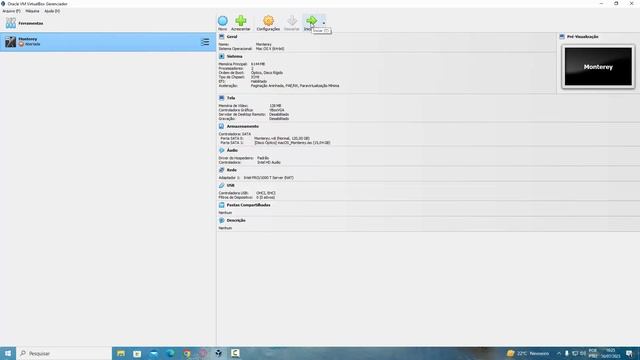Screen dimensions: 640x360
Task: Click the Áudio section speaker icon
Action: pyautogui.click(x=222, y=150)
